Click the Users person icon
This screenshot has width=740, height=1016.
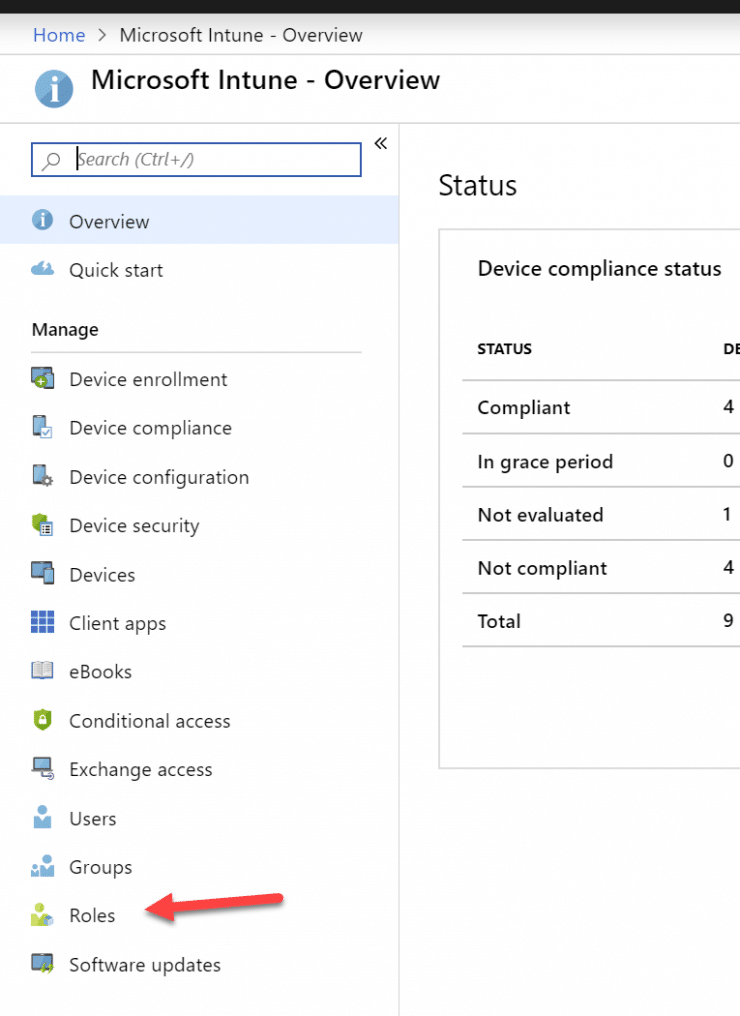(44, 818)
